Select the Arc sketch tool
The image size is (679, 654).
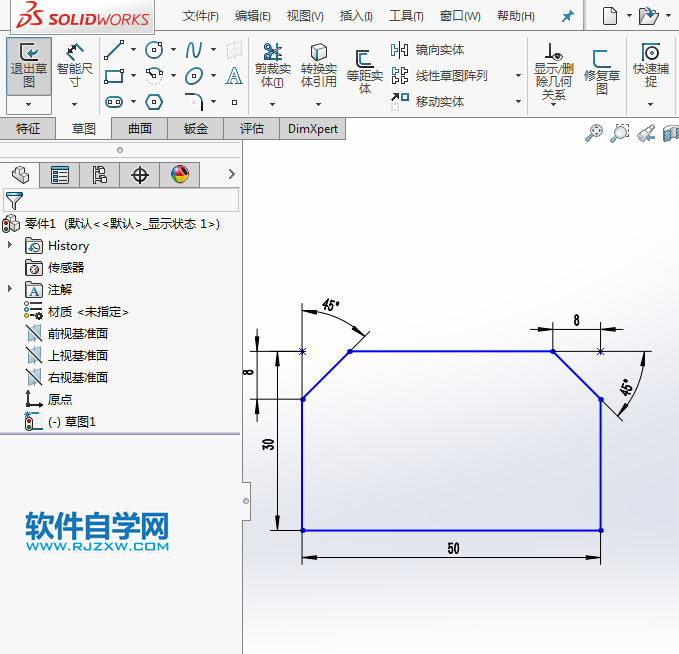[x=154, y=76]
